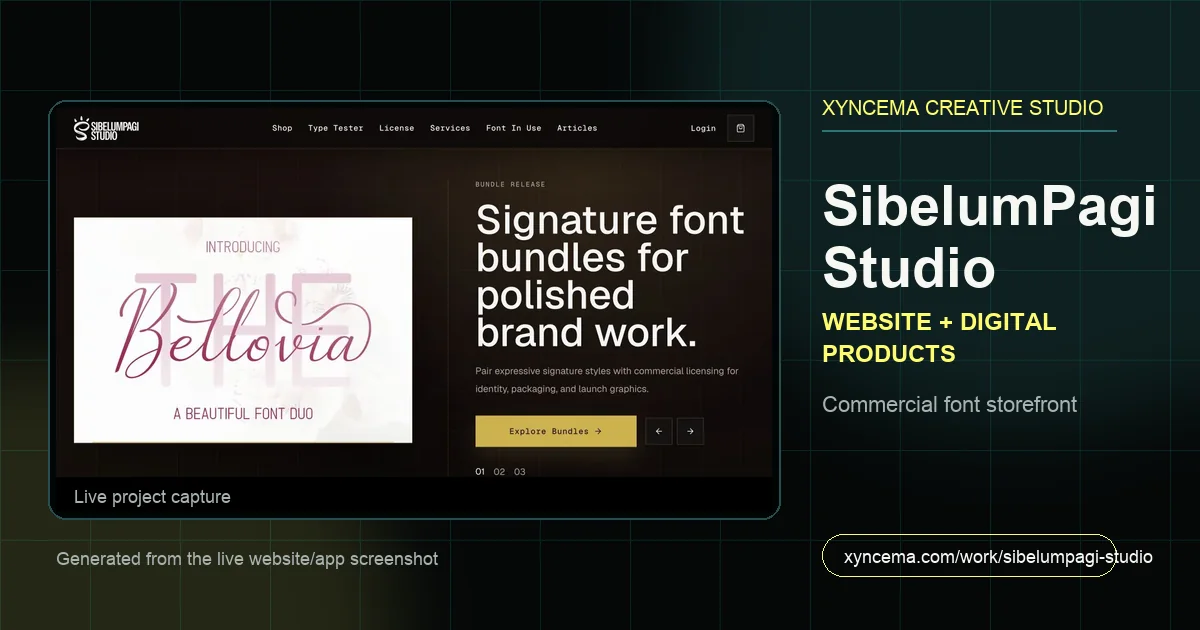Open the Shop menu item
Image resolution: width=1200 pixels, height=630 pixels.
(282, 128)
